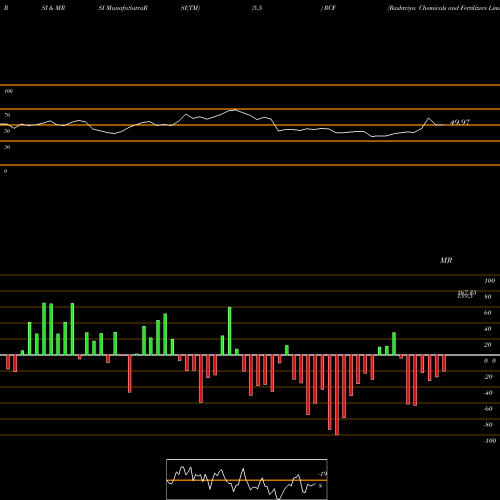The width and height of the screenshot is (500, 500).
Task: Click the 'SI MunafaSutraR' header label
Action: [x=123, y=8]
